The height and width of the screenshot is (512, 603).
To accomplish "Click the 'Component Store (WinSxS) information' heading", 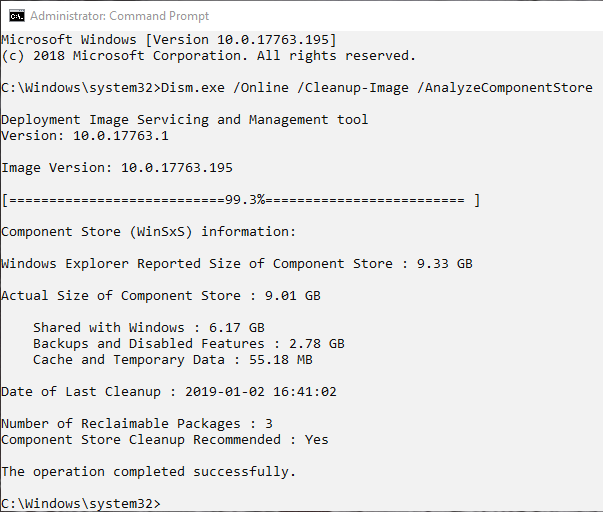I will click(x=148, y=232).
